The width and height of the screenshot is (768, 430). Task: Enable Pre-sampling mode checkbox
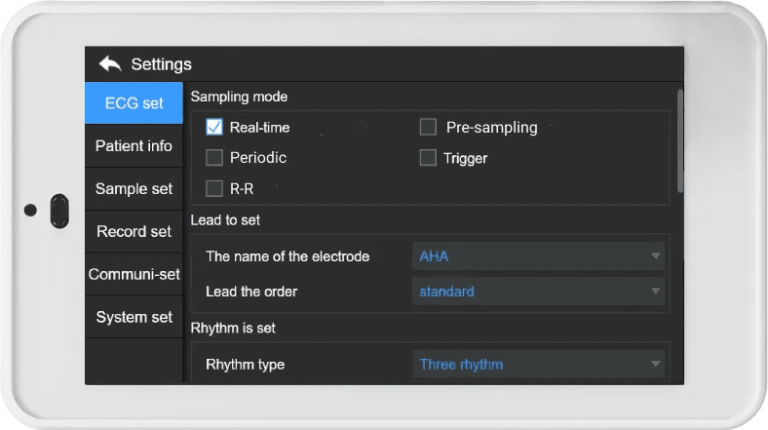428,127
